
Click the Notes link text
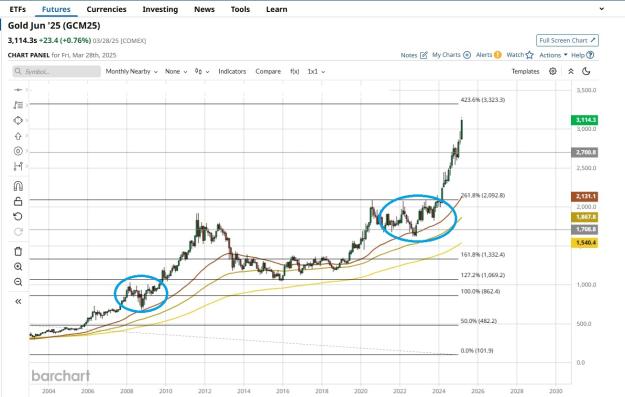(x=409, y=55)
